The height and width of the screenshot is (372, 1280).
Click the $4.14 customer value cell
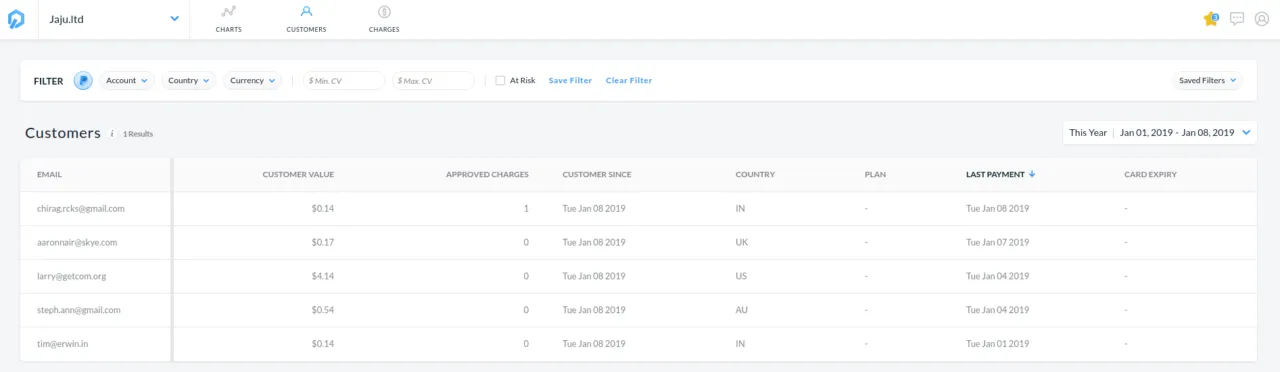(x=322, y=277)
